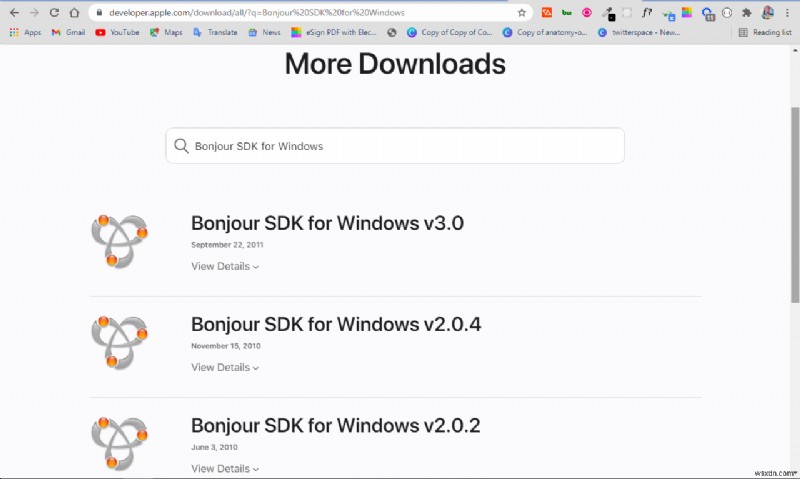Viewport: 800px width, 479px height.
Task: Click the Bonjour icon beside v3.0
Action: (x=119, y=241)
